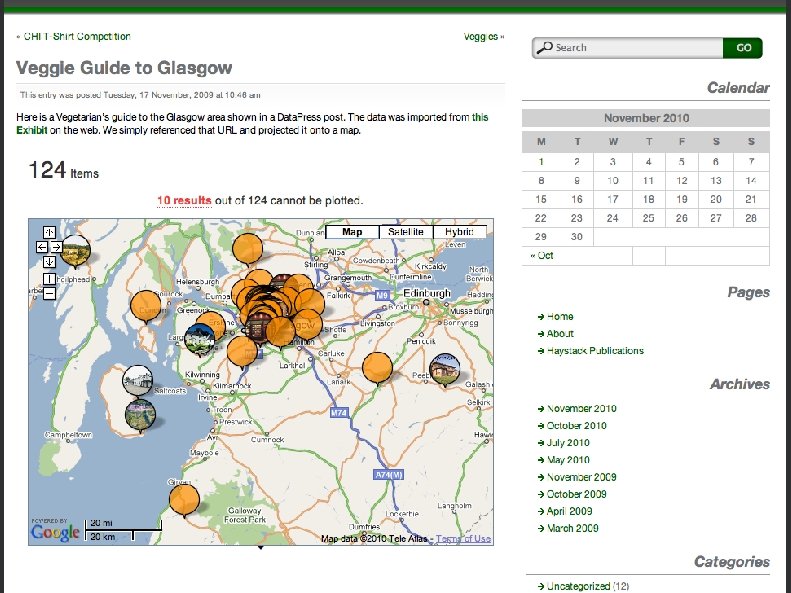Select the orange marker near Dunoon

point(146,306)
